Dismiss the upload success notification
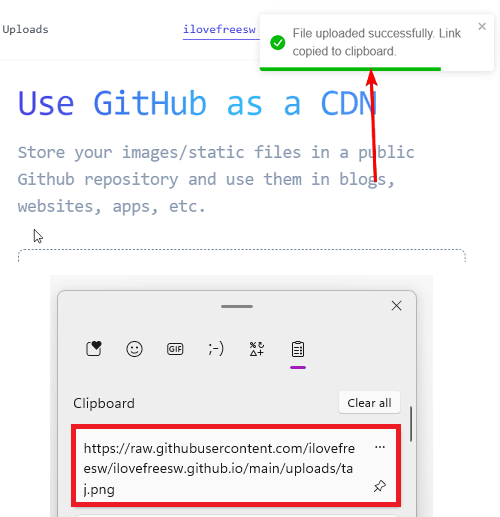Image resolution: width=500 pixels, height=517 pixels. pos(482,26)
